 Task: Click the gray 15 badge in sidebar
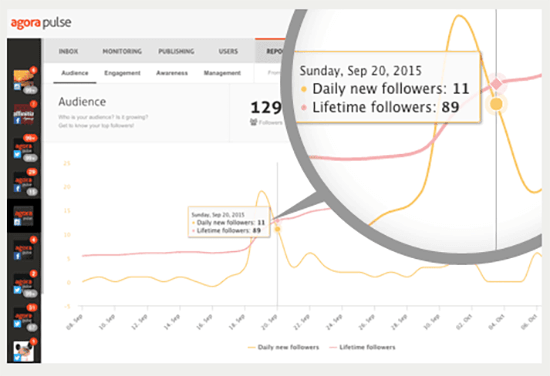pyautogui.click(x=32, y=192)
